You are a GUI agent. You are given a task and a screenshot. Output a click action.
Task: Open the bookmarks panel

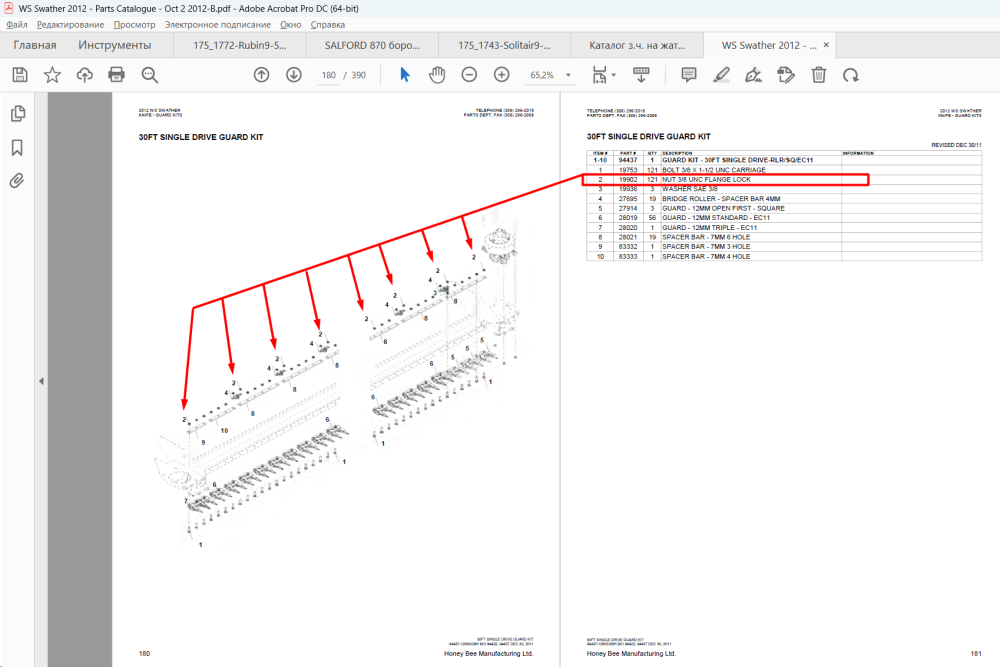tap(17, 148)
